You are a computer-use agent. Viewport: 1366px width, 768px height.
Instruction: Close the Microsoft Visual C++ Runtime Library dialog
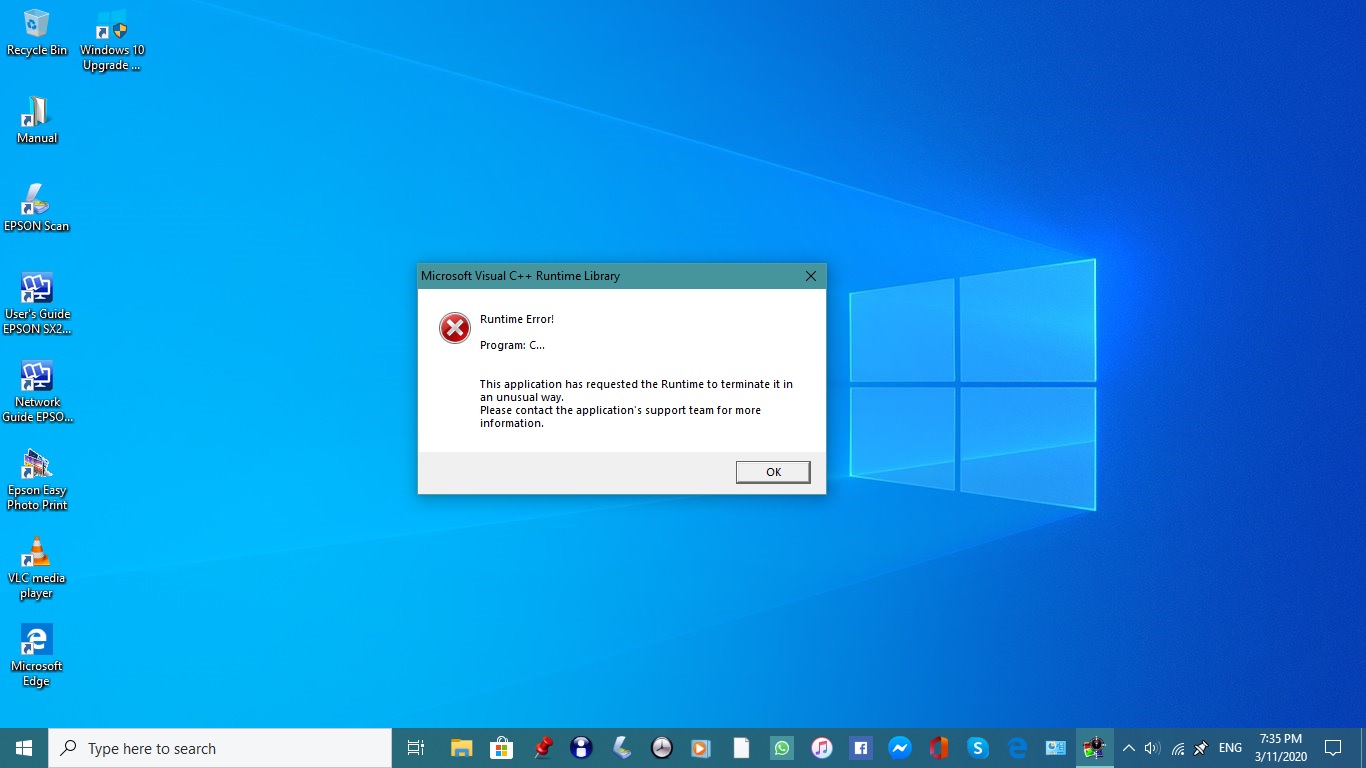811,276
